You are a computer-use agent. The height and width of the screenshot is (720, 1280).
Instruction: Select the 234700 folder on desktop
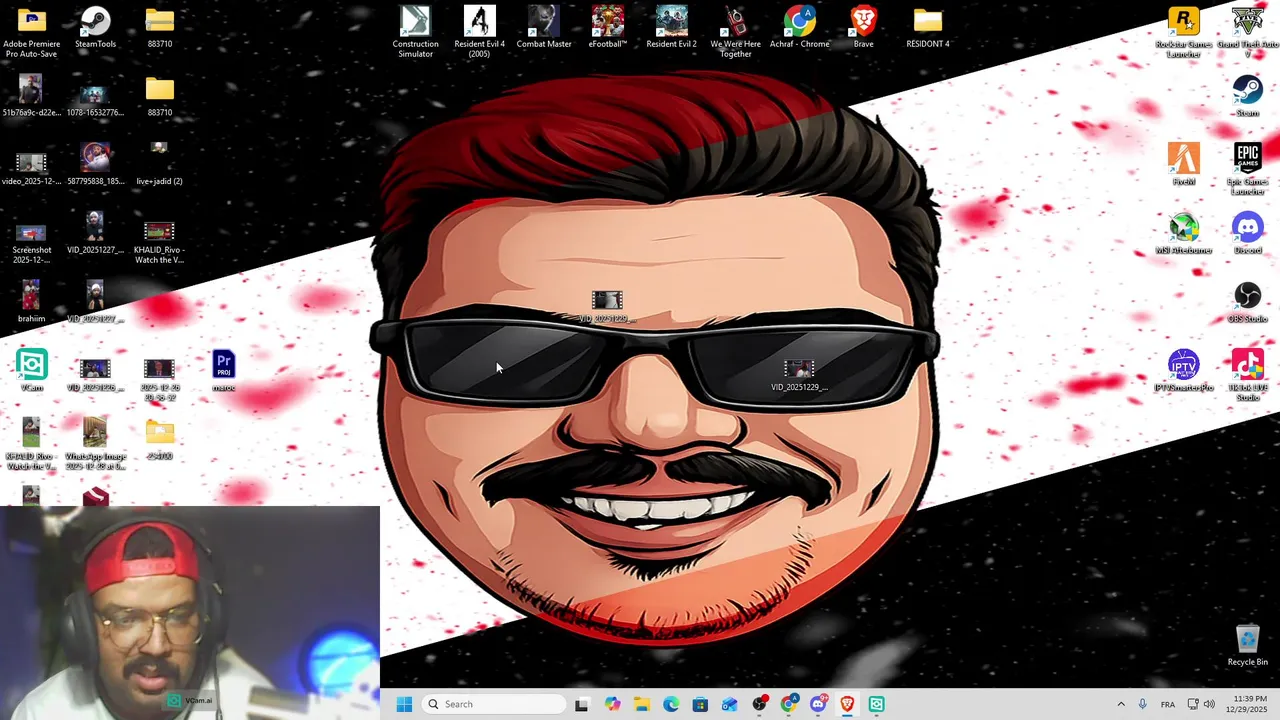[159, 440]
